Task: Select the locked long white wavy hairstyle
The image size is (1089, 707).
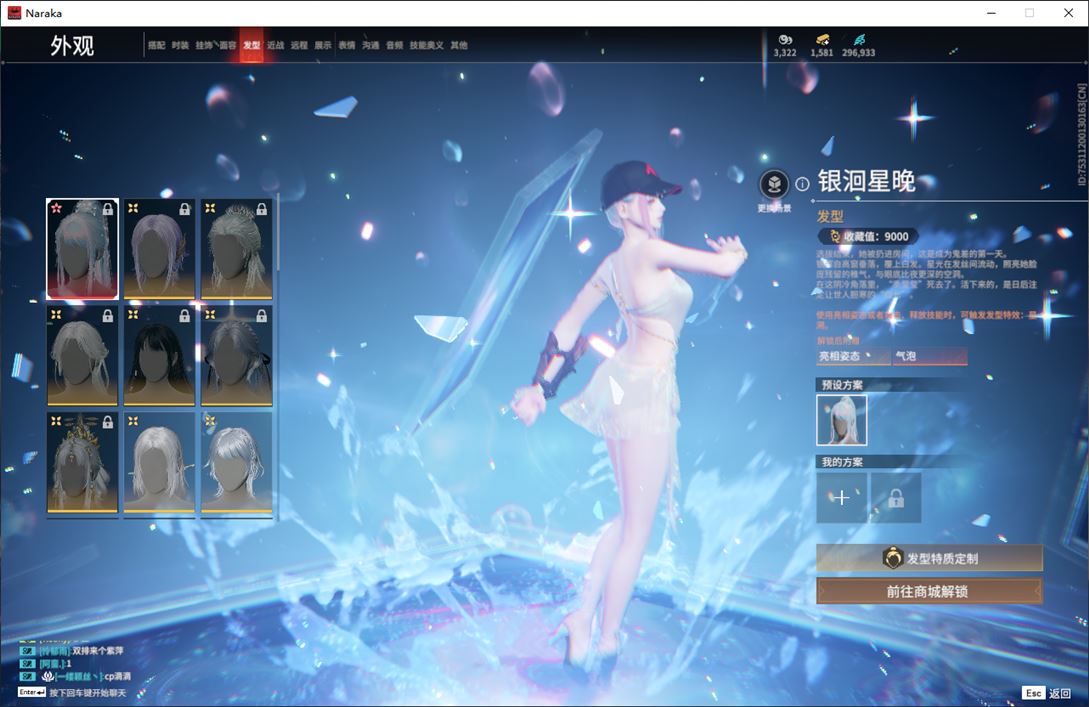Action: (x=83, y=356)
